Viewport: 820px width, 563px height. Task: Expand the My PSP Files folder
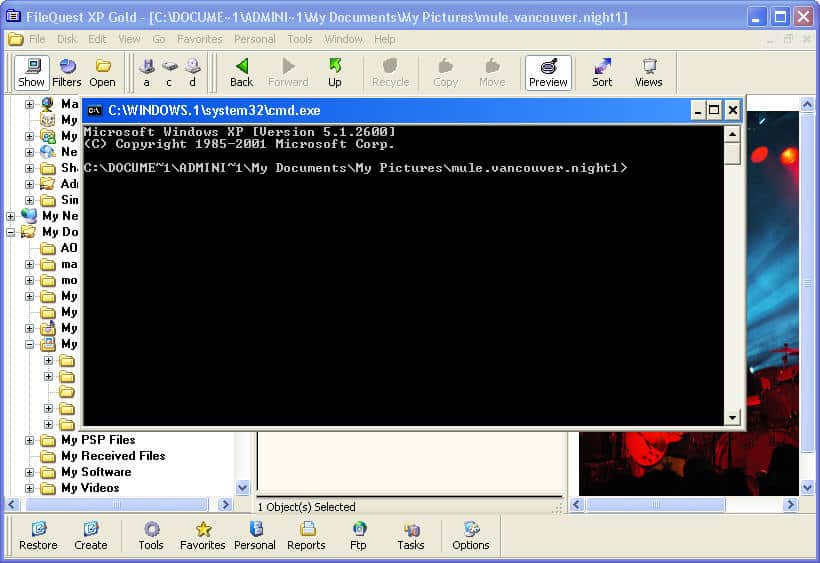click(x=30, y=440)
